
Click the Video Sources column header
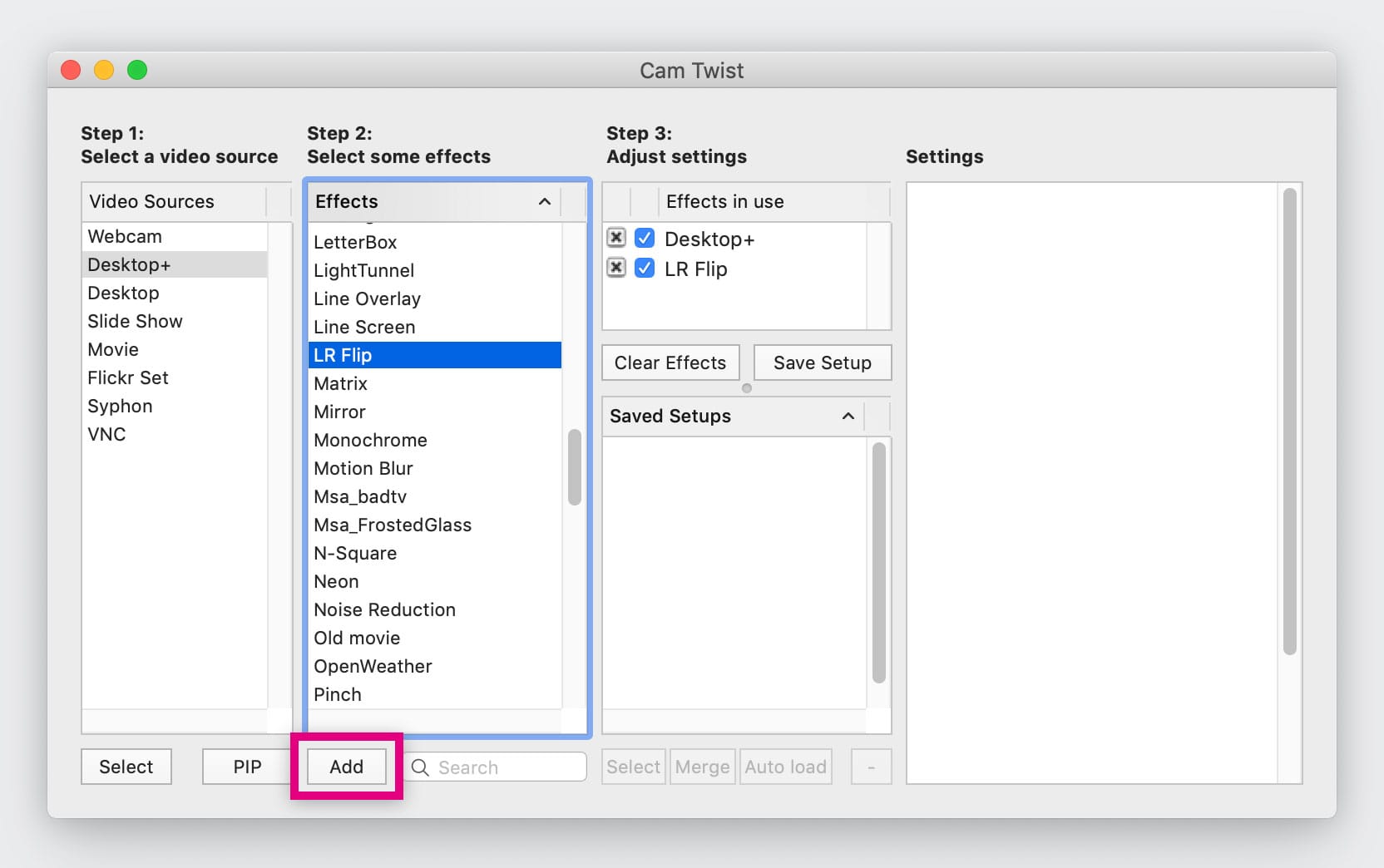point(174,201)
